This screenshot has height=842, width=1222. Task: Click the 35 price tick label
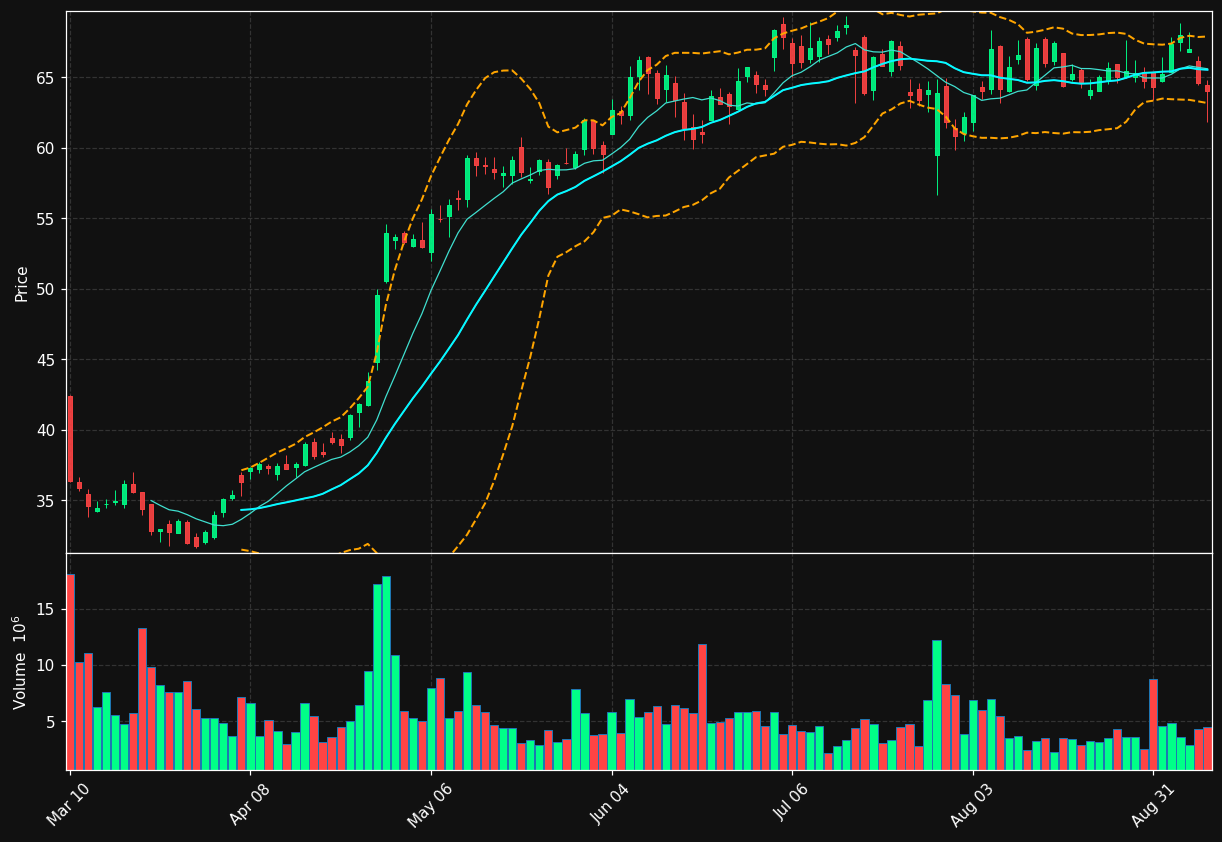pyautogui.click(x=47, y=501)
